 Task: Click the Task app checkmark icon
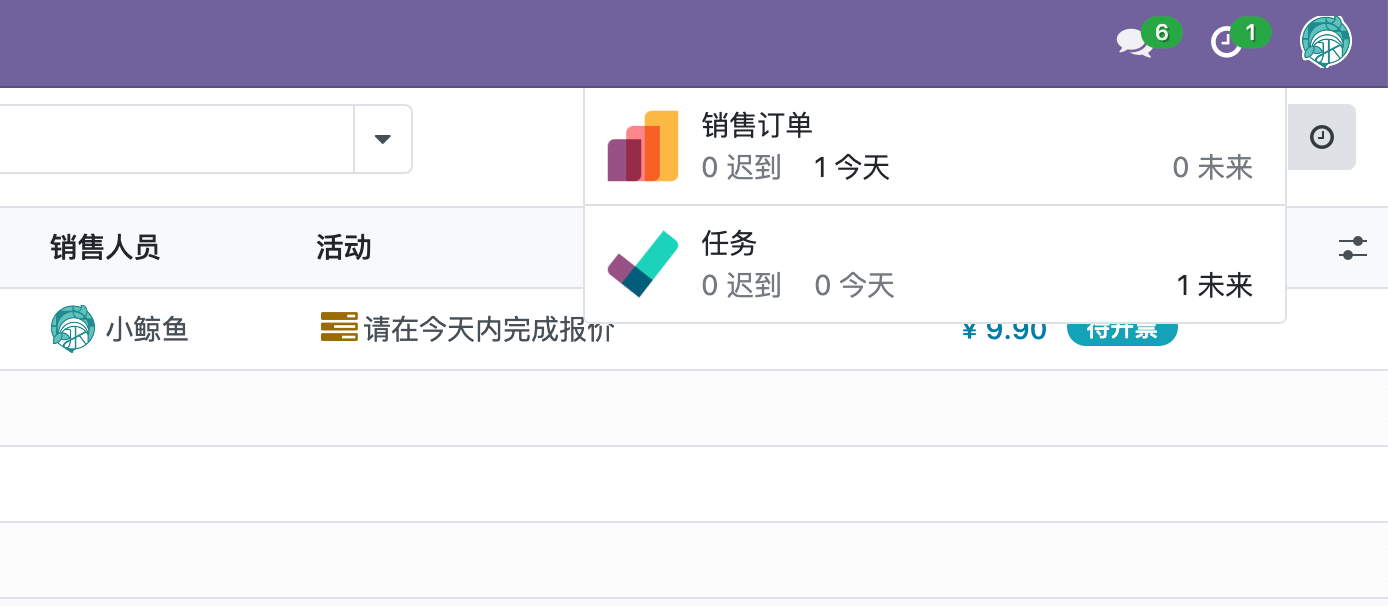click(643, 264)
